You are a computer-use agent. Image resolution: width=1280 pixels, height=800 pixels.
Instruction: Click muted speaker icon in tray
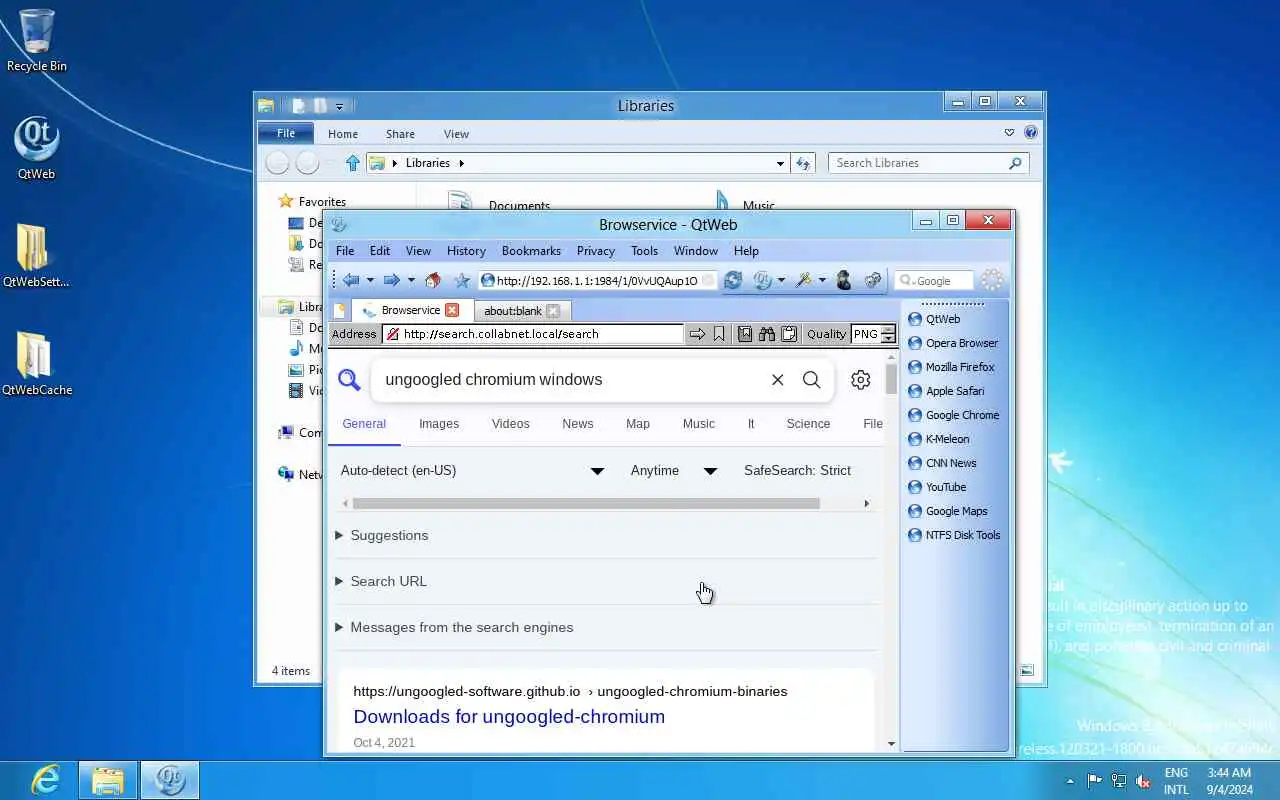[x=1143, y=781]
